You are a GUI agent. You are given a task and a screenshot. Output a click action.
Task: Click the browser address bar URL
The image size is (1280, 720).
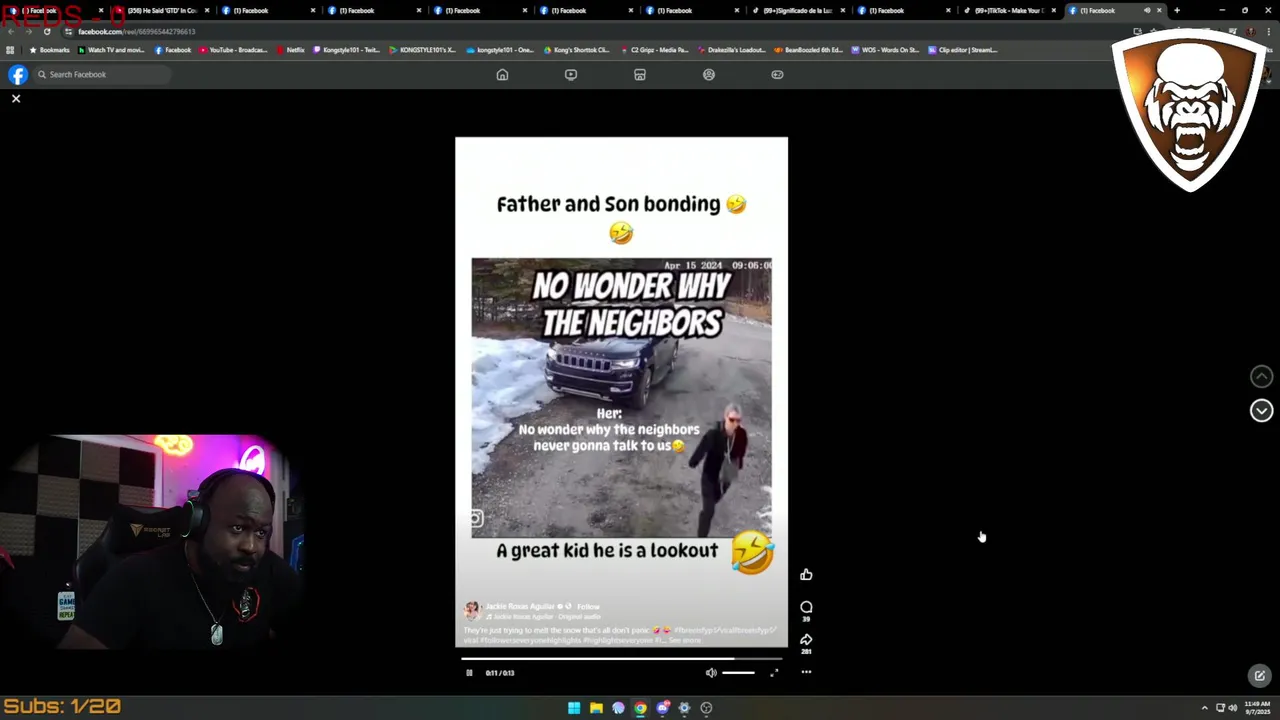point(136,32)
